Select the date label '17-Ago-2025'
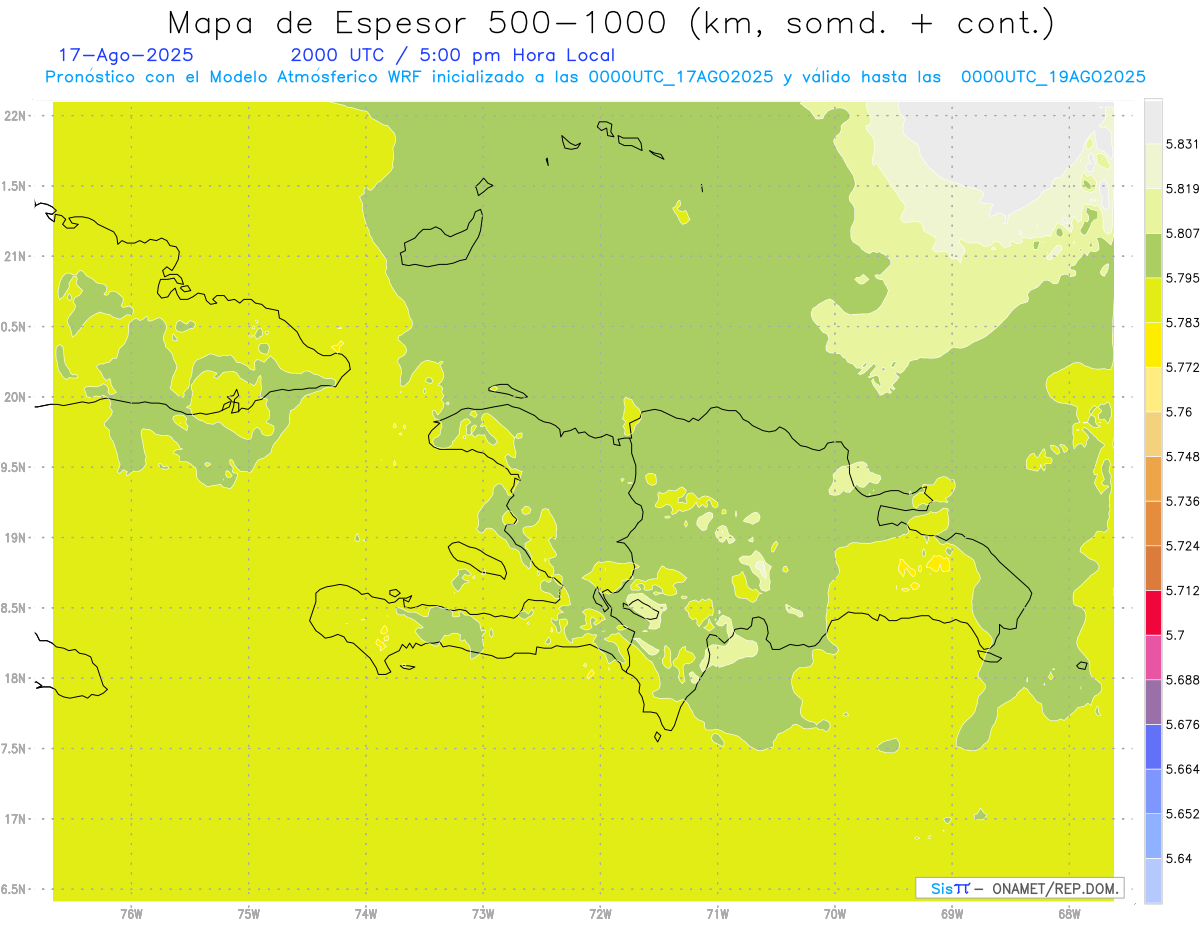 (126, 55)
